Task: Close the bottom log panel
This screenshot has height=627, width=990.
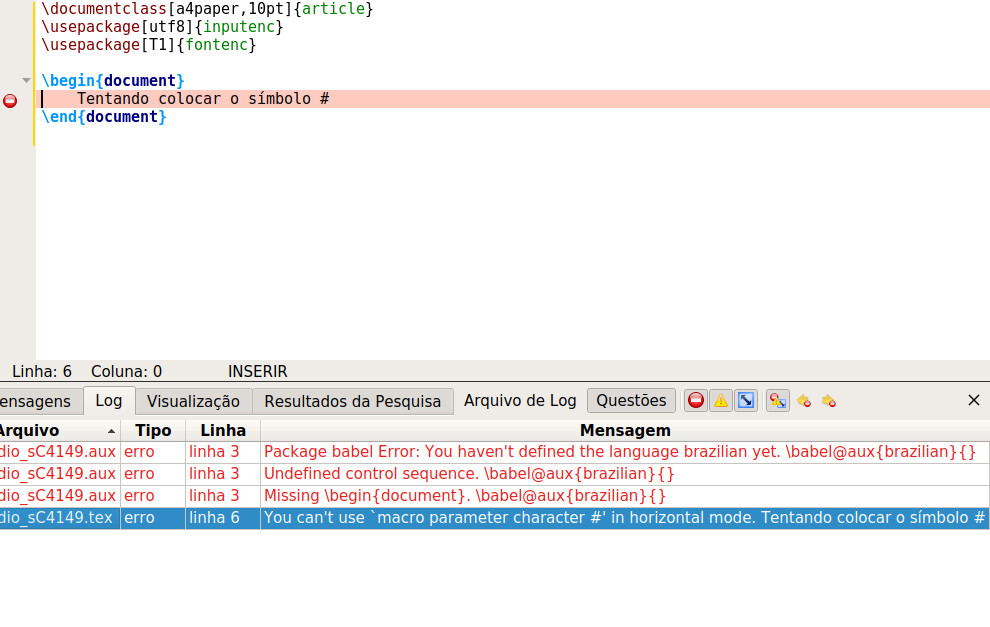Action: tap(974, 400)
